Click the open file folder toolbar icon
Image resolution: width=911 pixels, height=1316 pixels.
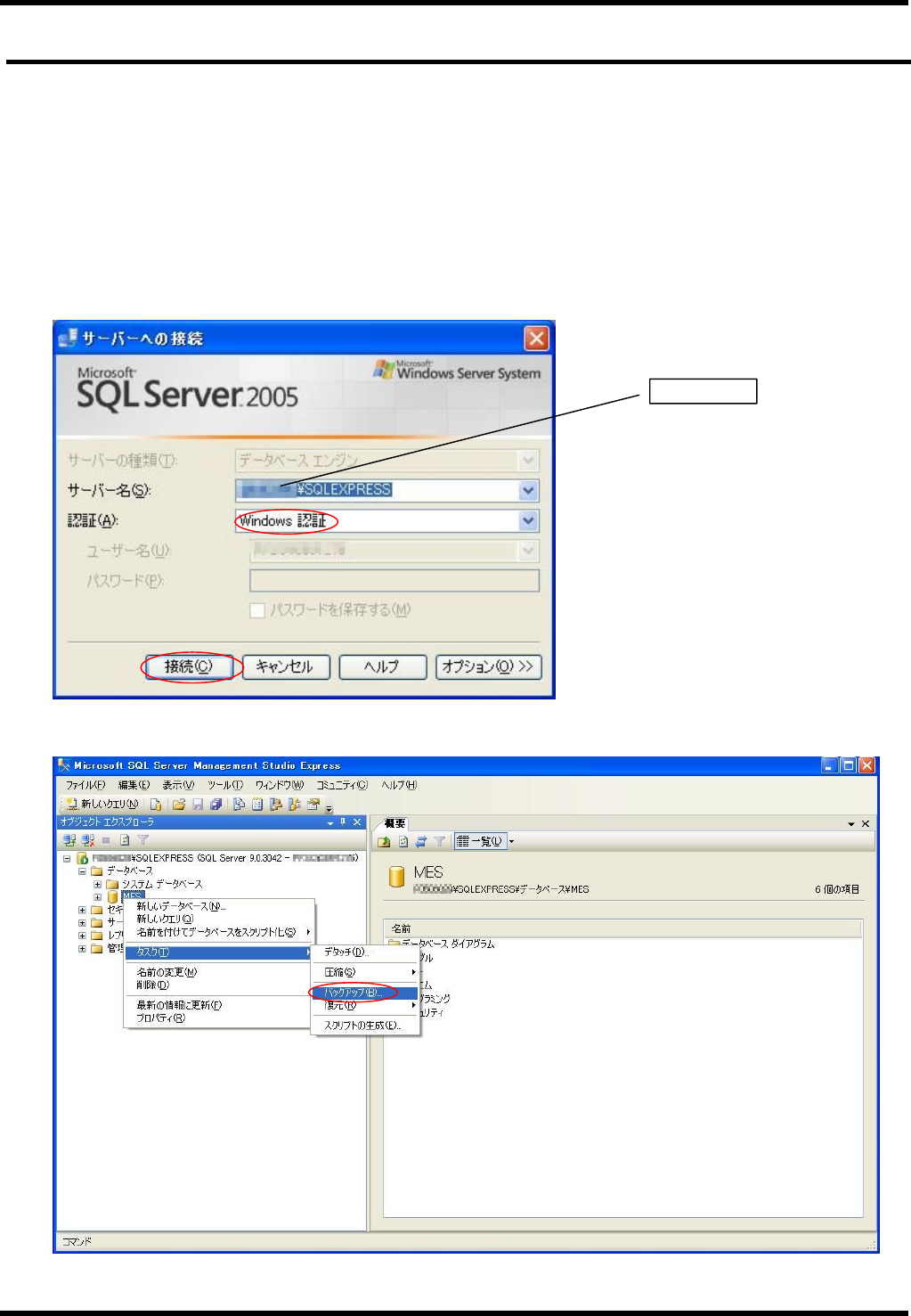point(178,805)
